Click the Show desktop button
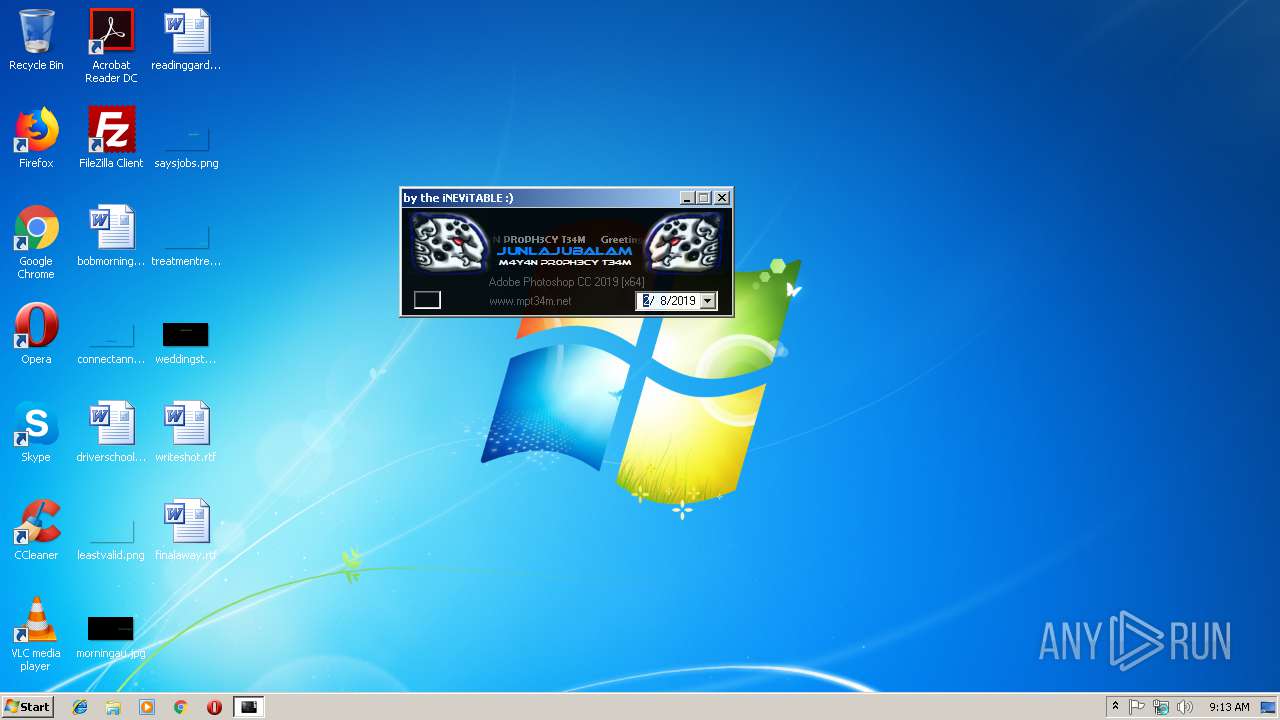Viewport: 1280px width, 720px height. click(x=1269, y=707)
